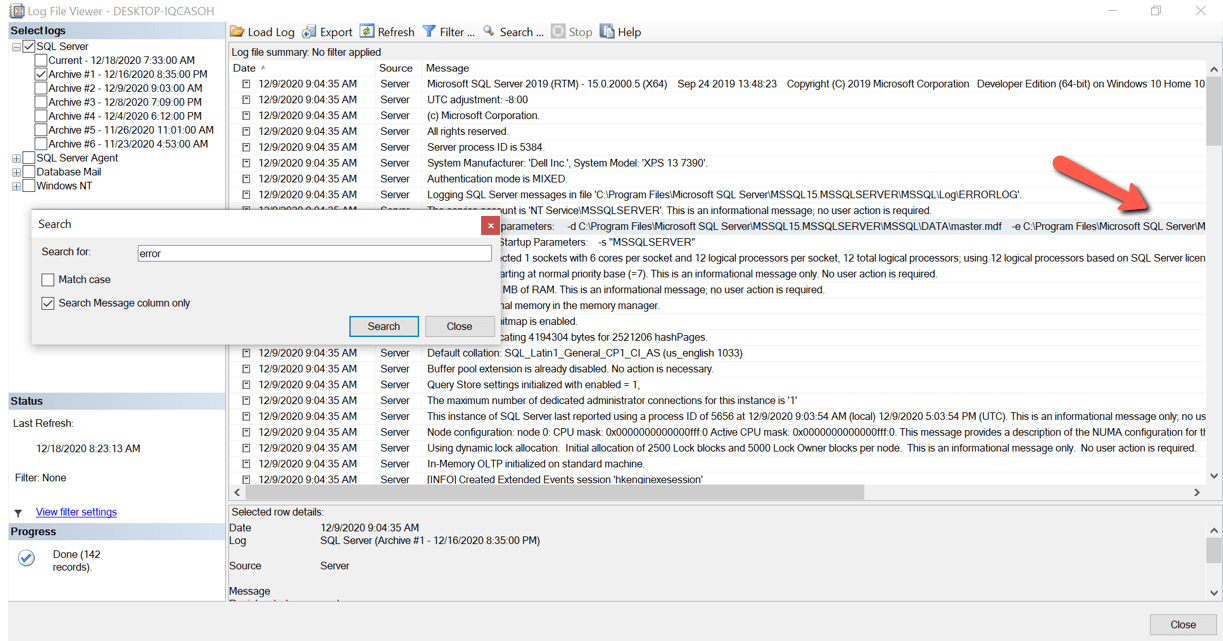Click the Source column header

[398, 68]
